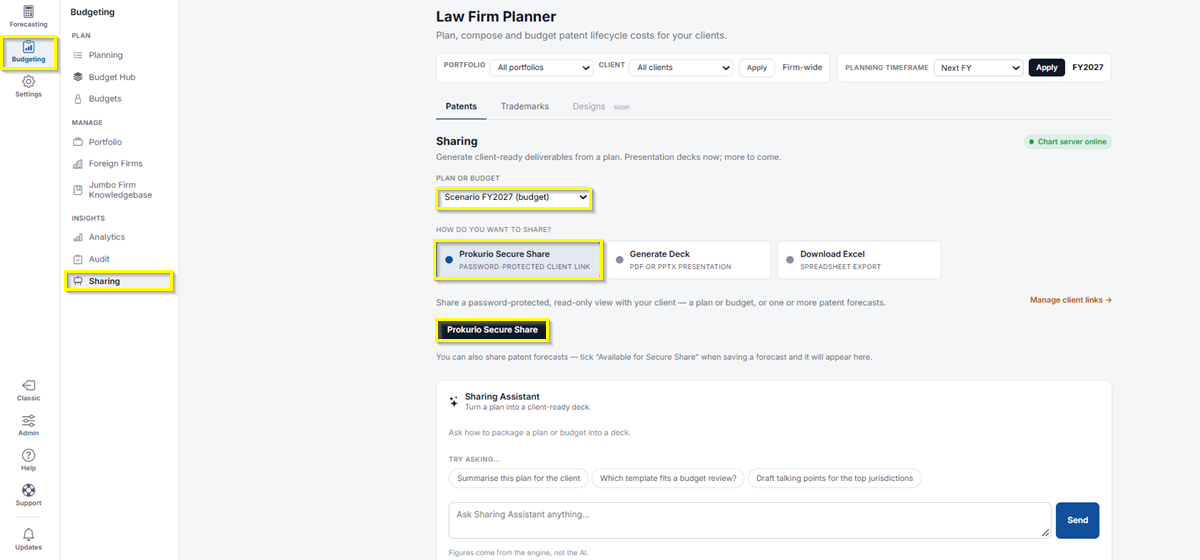Choose the Prokurio Secure Share option

pyautogui.click(x=518, y=259)
